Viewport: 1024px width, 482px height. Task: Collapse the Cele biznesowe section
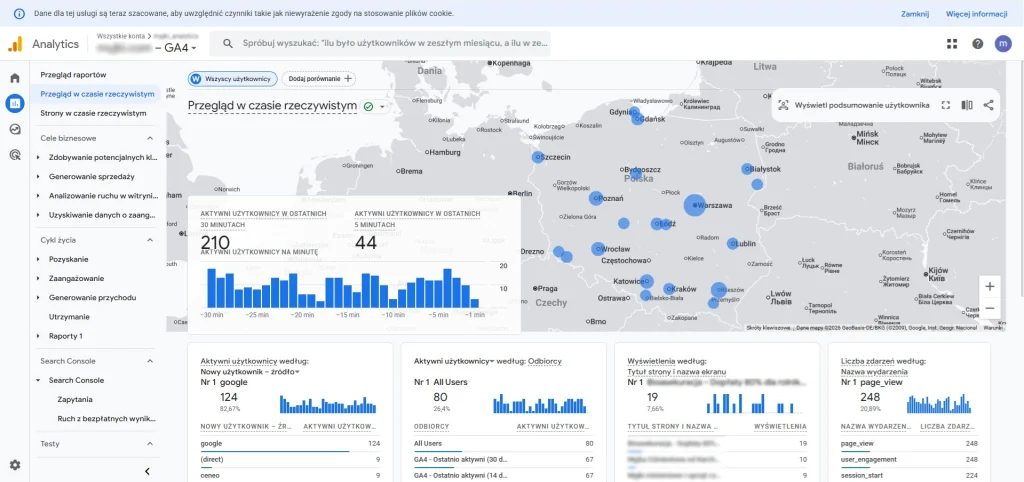(x=150, y=138)
